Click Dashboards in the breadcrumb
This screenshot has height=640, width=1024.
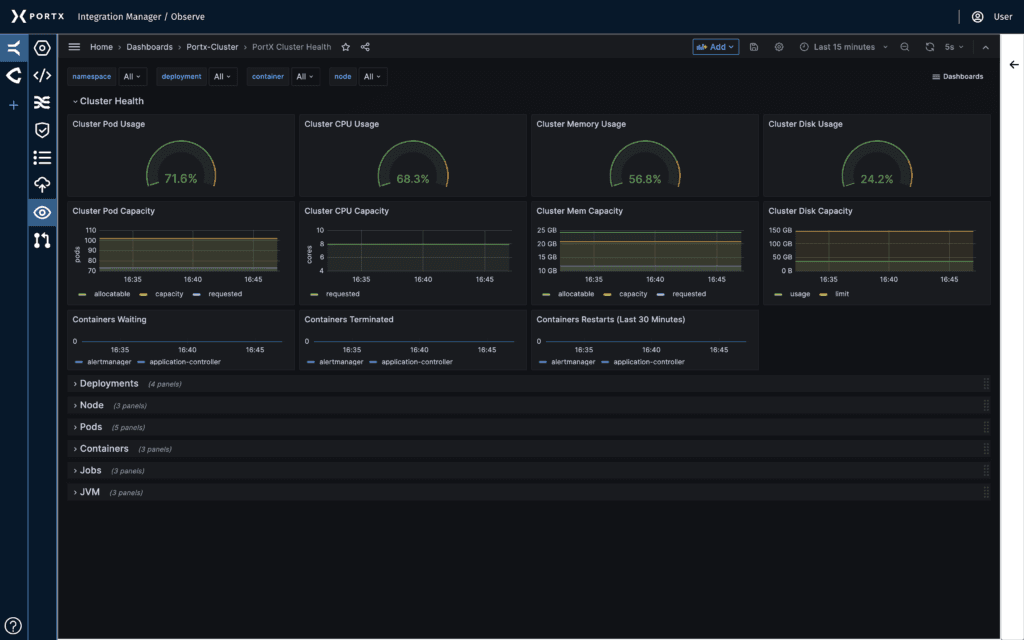(x=149, y=47)
